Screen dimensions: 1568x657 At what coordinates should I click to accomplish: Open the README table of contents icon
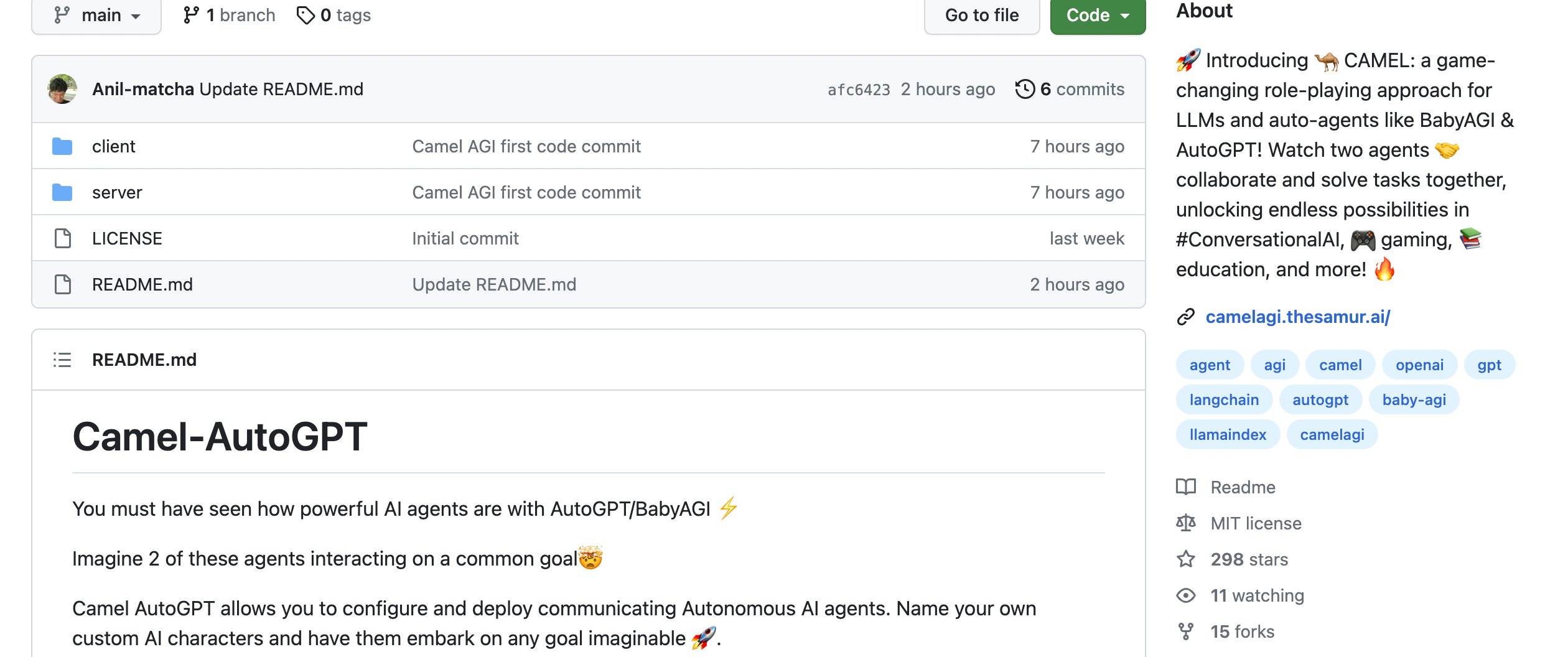pos(62,360)
